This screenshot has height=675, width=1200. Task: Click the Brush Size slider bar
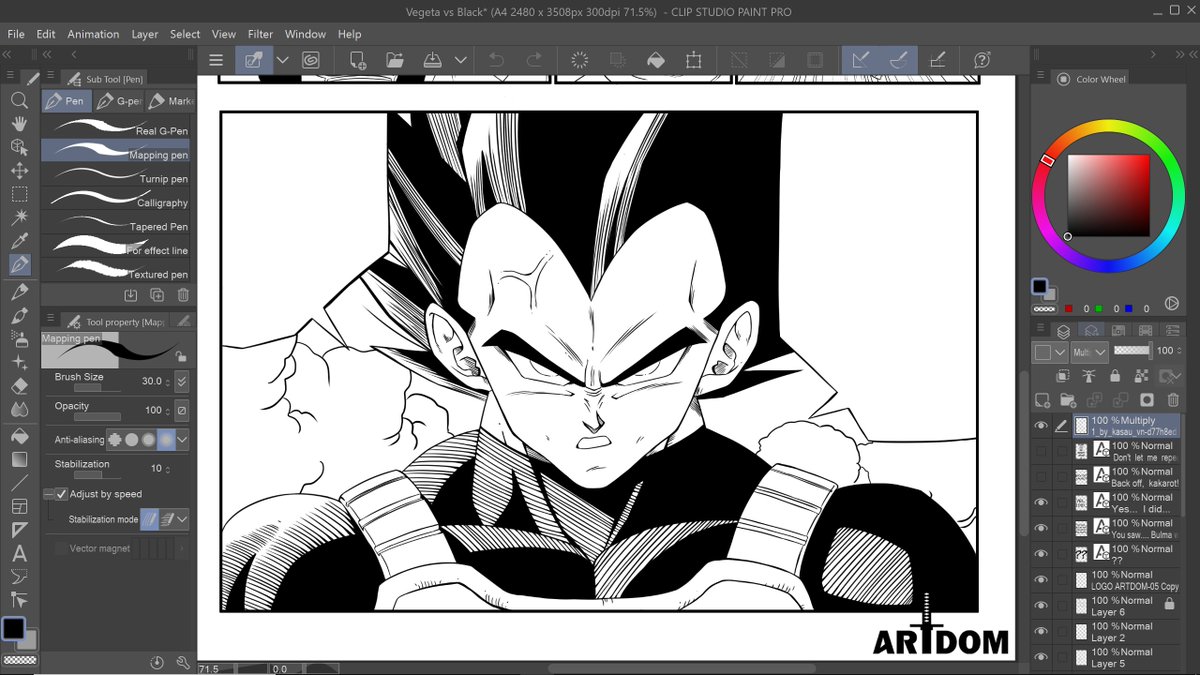(98, 388)
